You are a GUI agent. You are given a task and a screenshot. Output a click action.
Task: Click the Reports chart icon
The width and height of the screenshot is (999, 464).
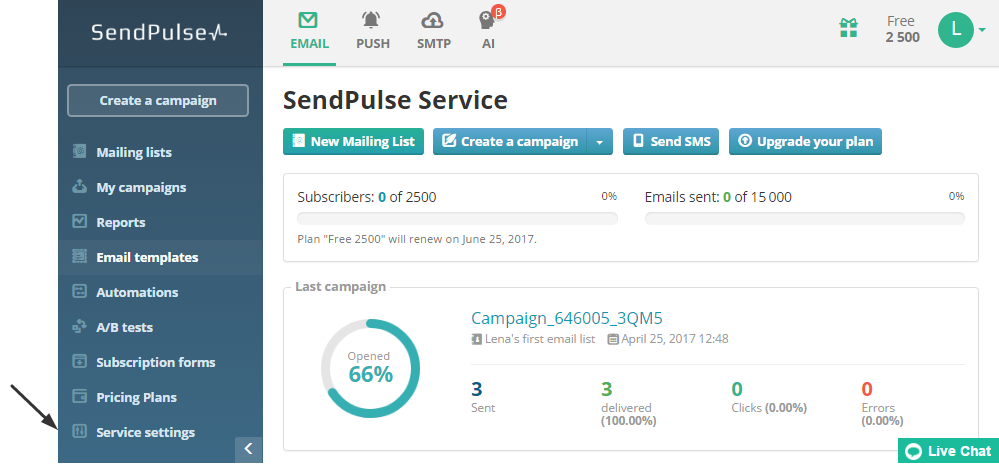(x=79, y=222)
